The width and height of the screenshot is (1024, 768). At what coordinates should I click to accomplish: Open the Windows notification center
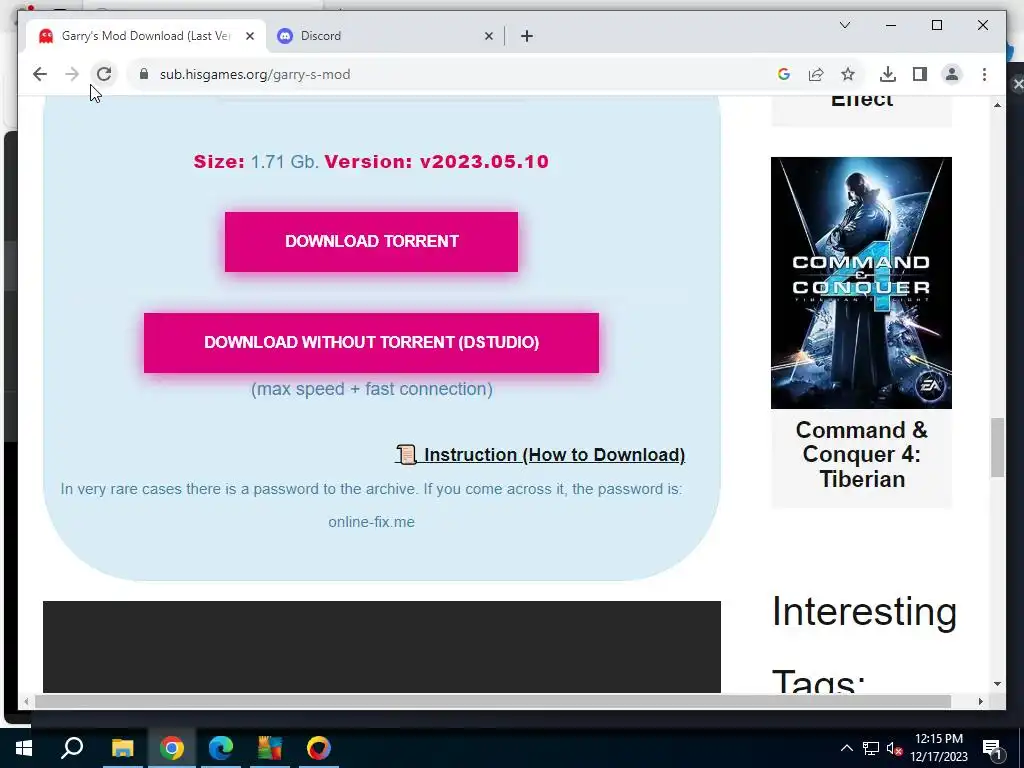(992, 748)
